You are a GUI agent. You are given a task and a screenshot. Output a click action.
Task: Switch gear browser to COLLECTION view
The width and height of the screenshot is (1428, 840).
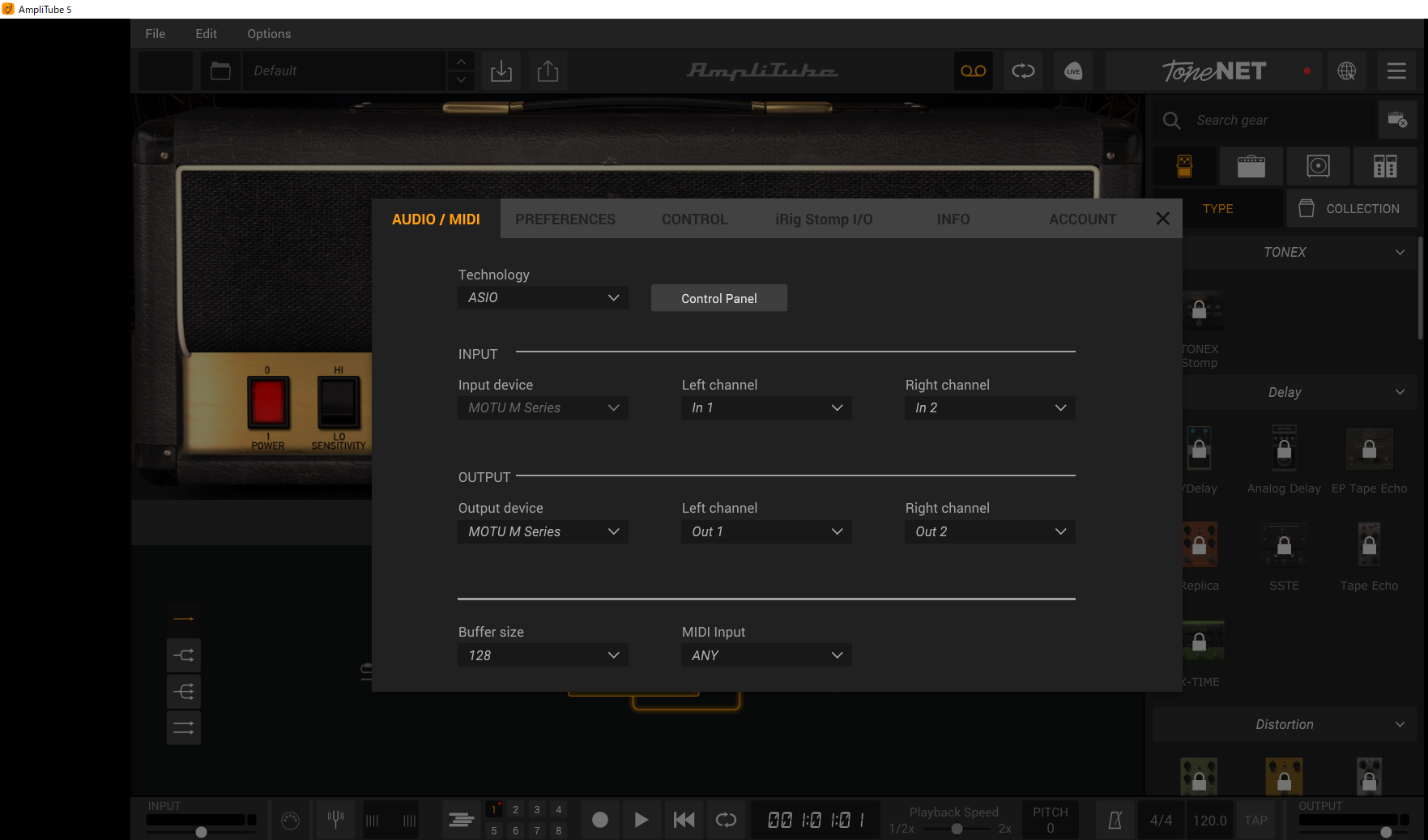pos(1352,208)
